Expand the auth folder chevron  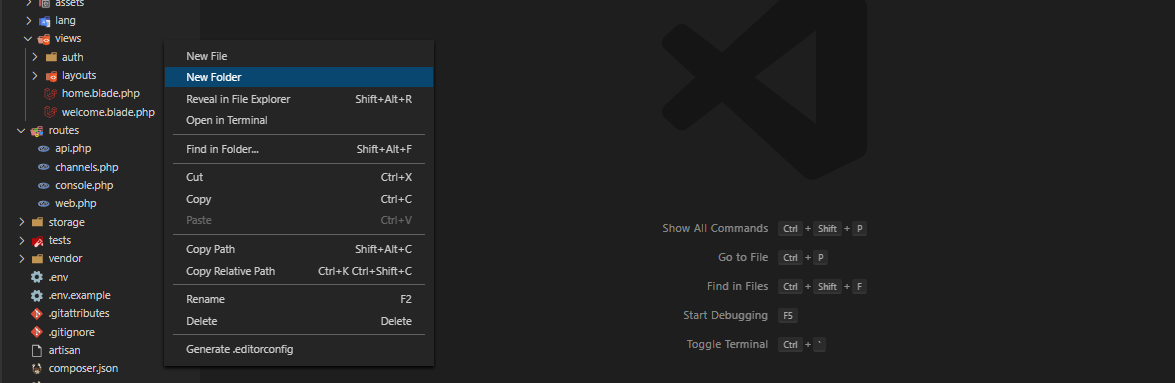click(x=35, y=57)
